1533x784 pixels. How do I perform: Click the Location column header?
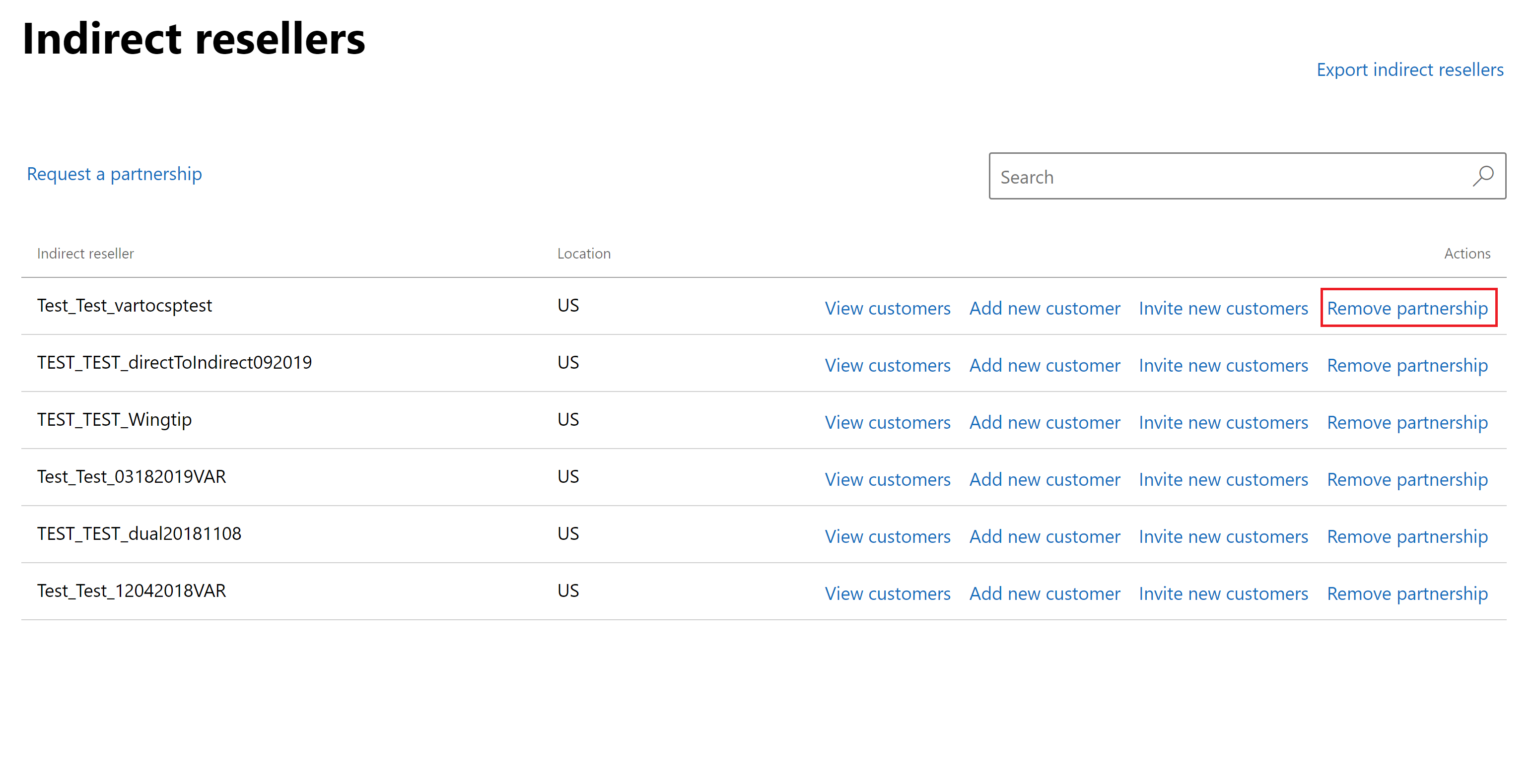coord(583,254)
